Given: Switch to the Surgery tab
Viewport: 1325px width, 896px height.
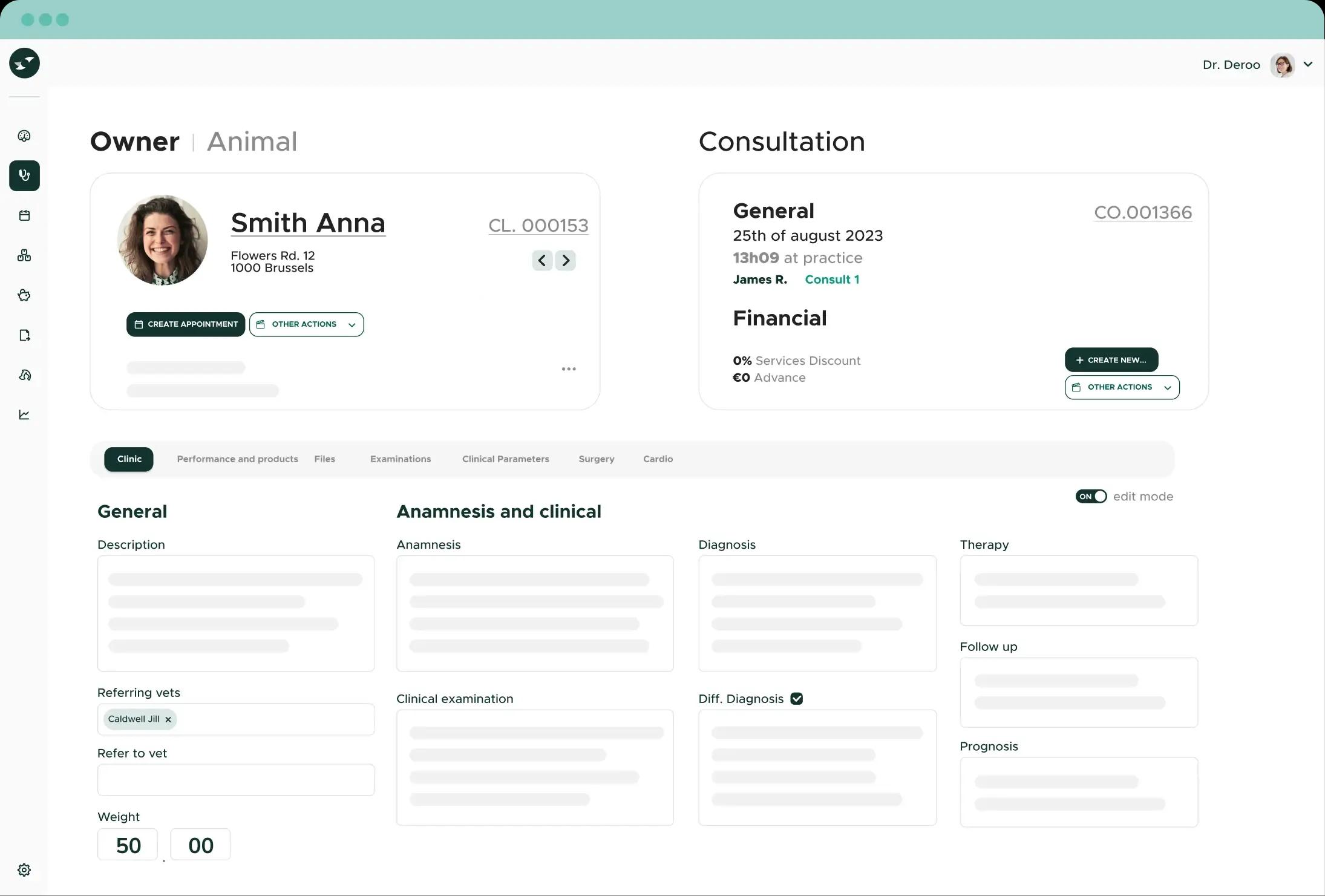Looking at the screenshot, I should pos(596,459).
